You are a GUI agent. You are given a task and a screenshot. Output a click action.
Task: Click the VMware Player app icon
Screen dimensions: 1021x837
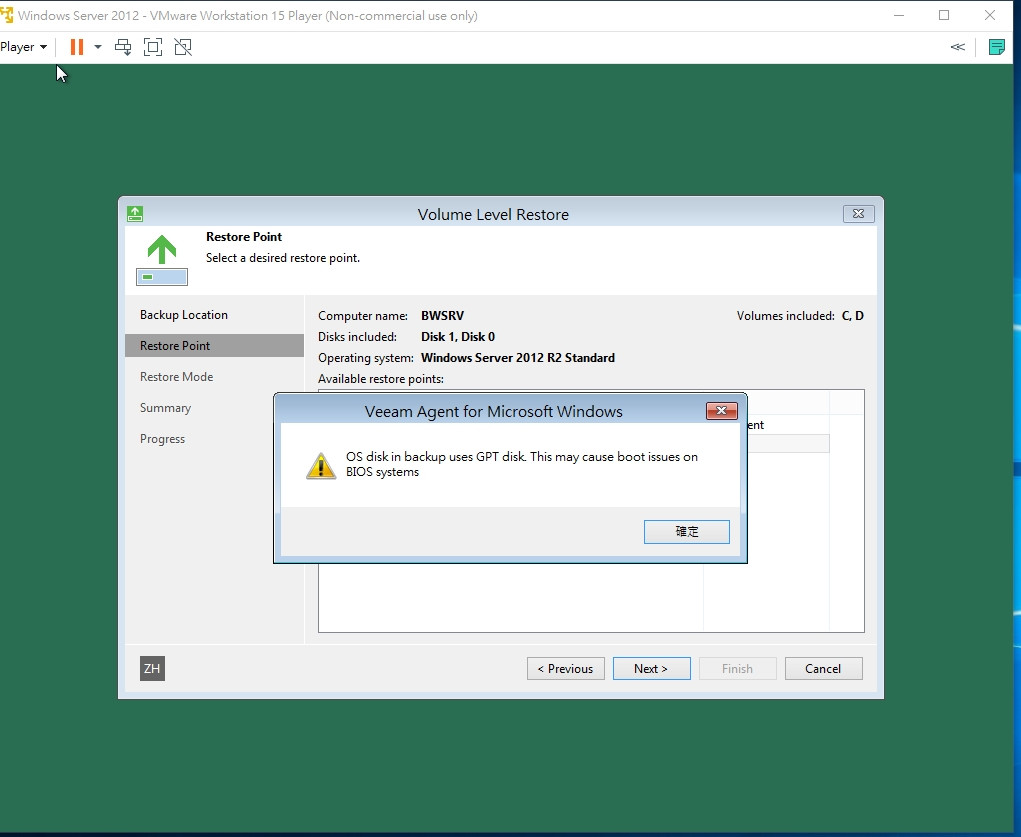click(7, 15)
